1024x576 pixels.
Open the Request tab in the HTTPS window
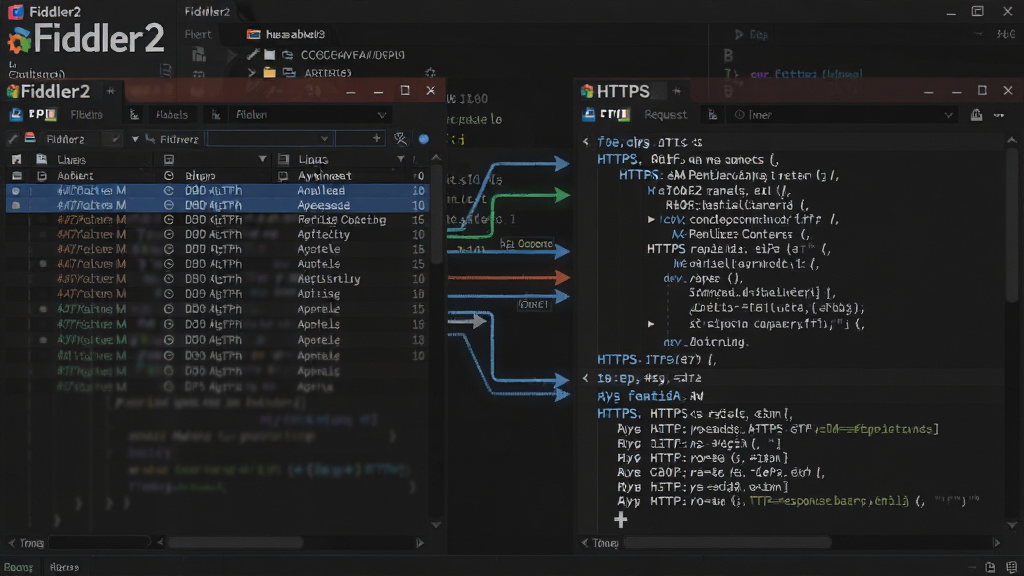click(x=665, y=115)
